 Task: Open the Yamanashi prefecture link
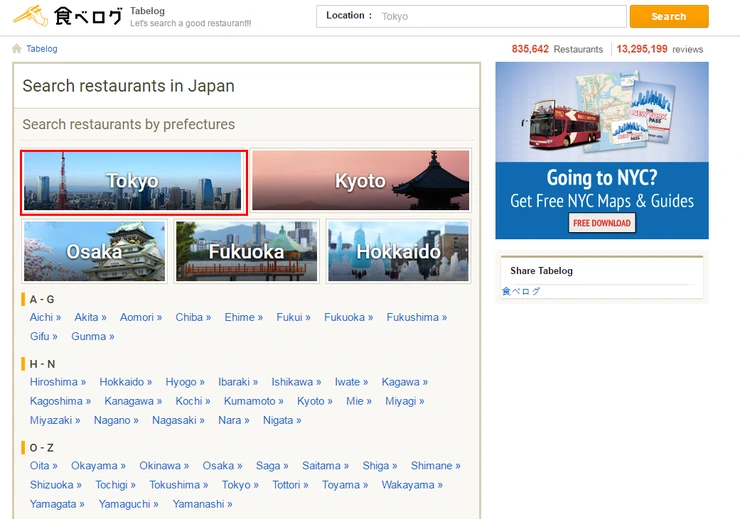point(202,504)
